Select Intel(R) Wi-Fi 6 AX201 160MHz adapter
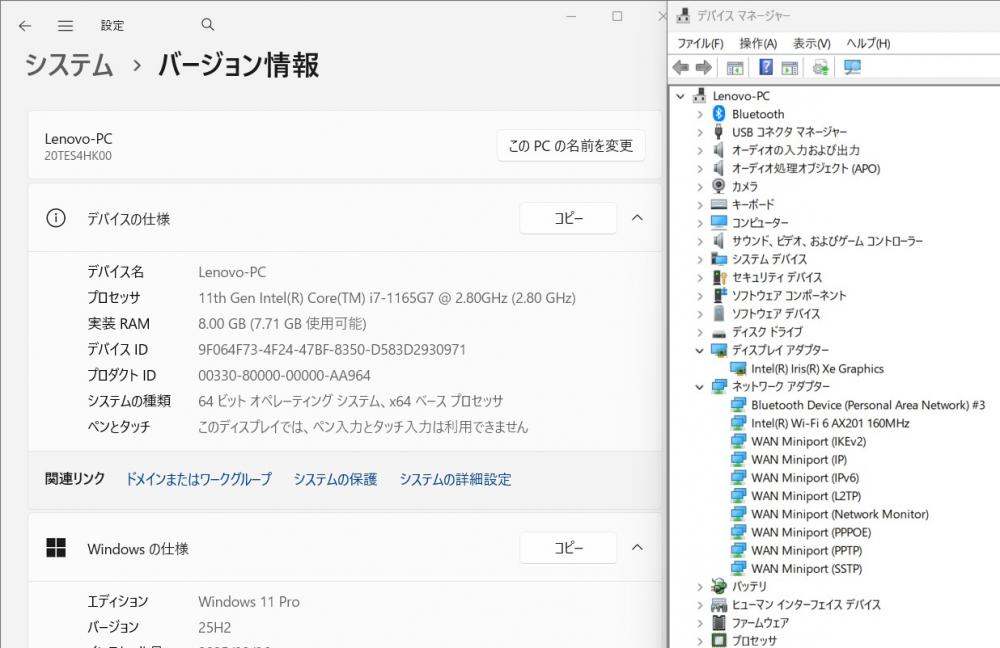Viewport: 1000px width, 648px height. tap(830, 423)
